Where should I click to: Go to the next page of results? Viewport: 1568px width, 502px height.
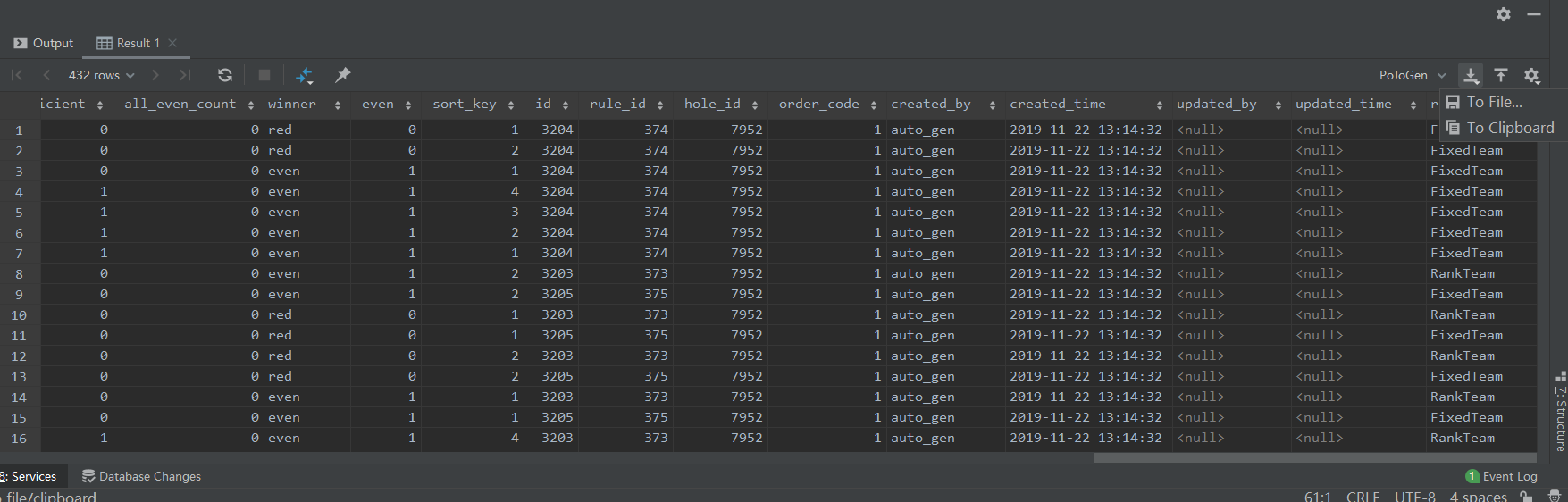(x=155, y=75)
